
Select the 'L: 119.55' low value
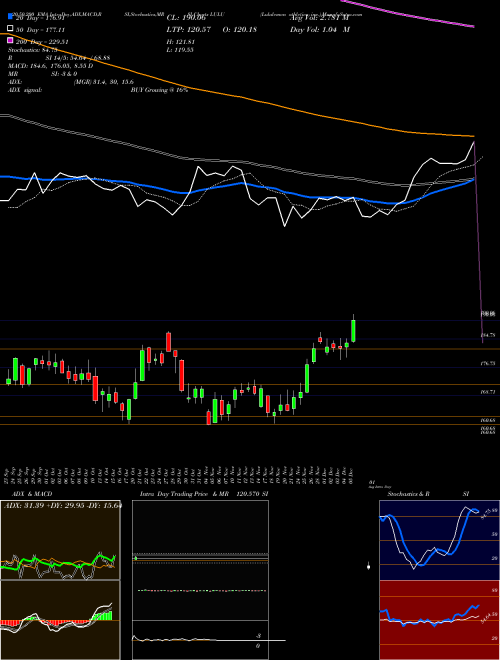coord(180,50)
